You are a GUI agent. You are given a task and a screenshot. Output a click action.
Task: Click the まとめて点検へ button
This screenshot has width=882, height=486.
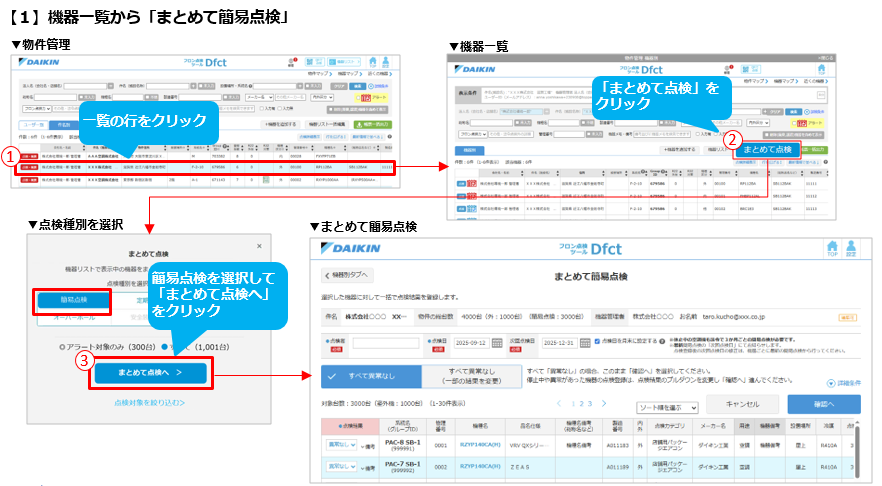151,373
